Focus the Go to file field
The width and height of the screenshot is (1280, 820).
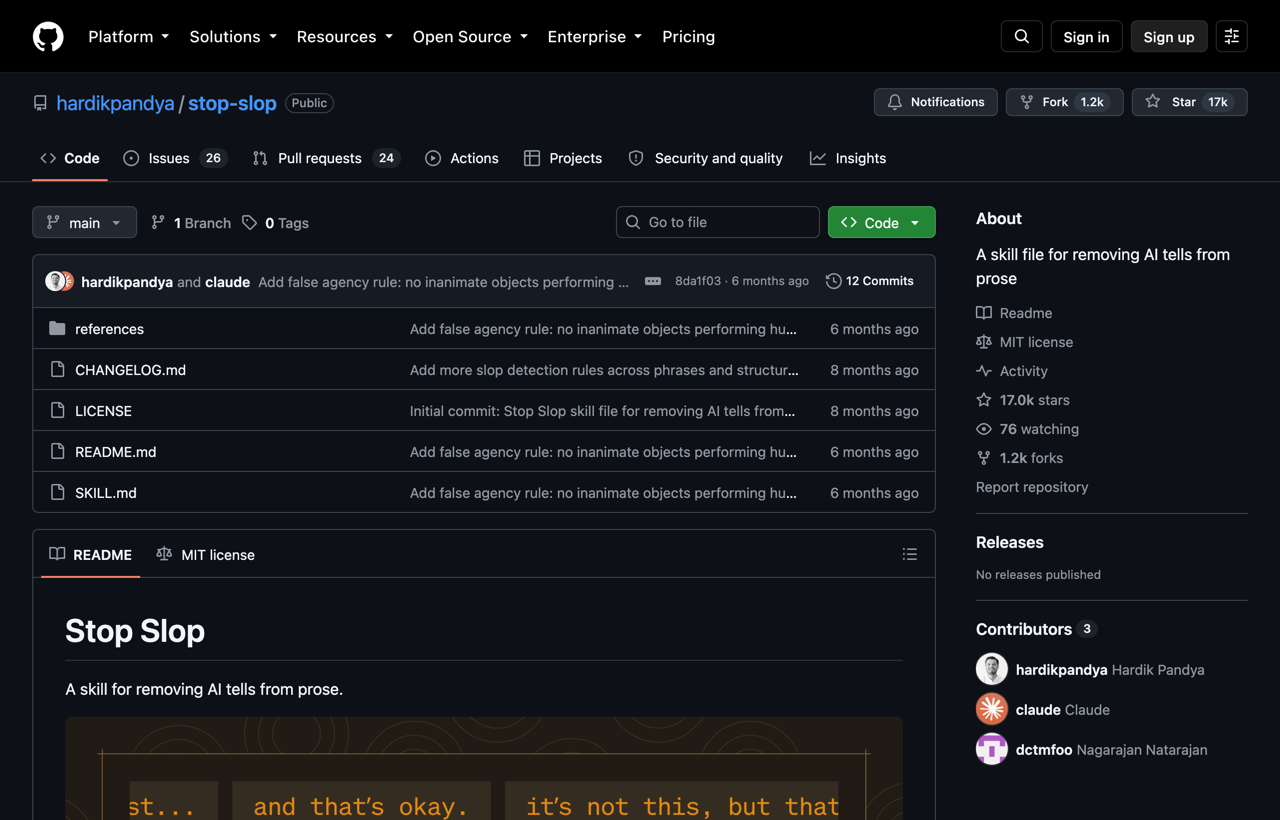(x=718, y=222)
